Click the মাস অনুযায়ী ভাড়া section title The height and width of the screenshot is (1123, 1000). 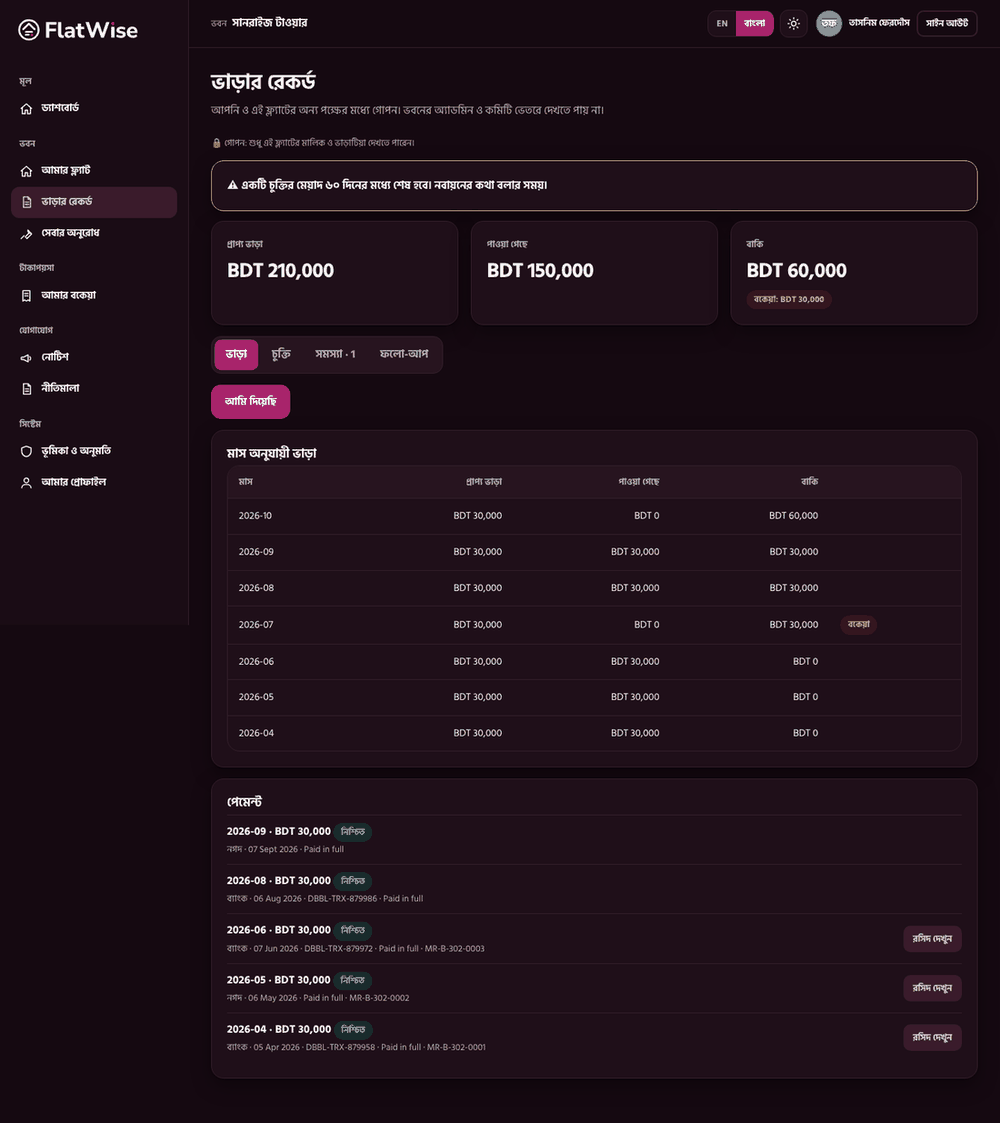pos(271,453)
